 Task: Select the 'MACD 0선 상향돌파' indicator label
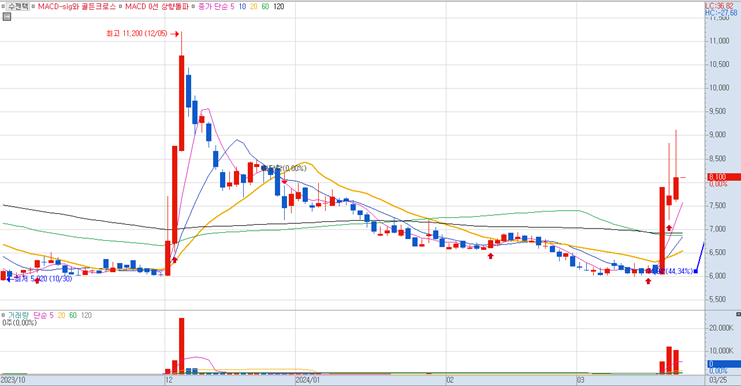[x=157, y=7]
